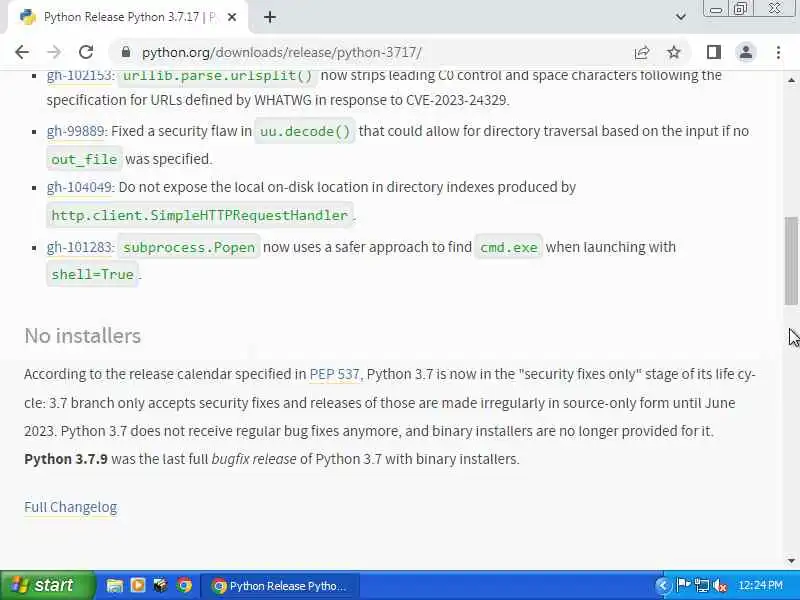
Task: Click the muted volume tray icon
Action: pos(720,586)
